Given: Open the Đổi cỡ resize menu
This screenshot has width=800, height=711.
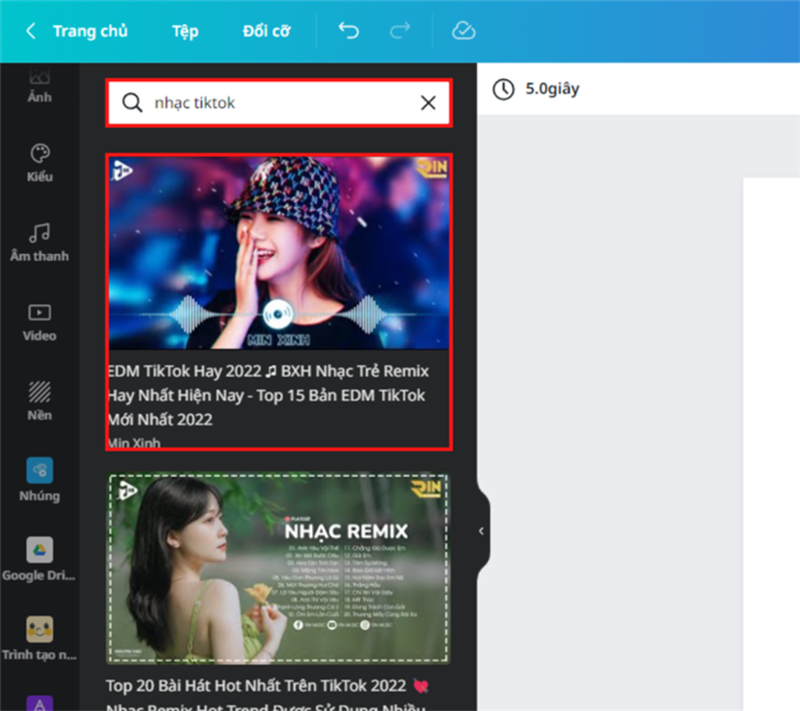Looking at the screenshot, I should click(265, 31).
